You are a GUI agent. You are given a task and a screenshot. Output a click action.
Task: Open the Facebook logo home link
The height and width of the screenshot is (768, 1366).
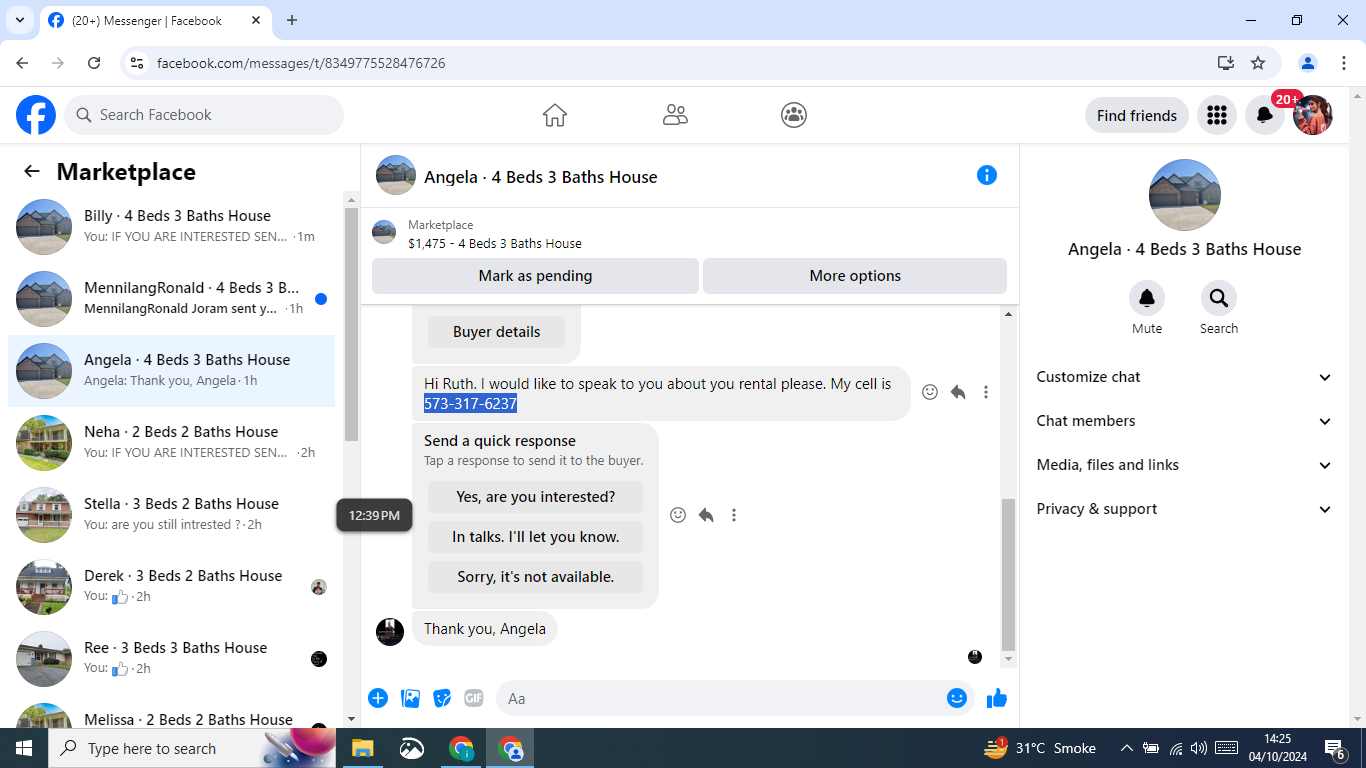pyautogui.click(x=36, y=115)
